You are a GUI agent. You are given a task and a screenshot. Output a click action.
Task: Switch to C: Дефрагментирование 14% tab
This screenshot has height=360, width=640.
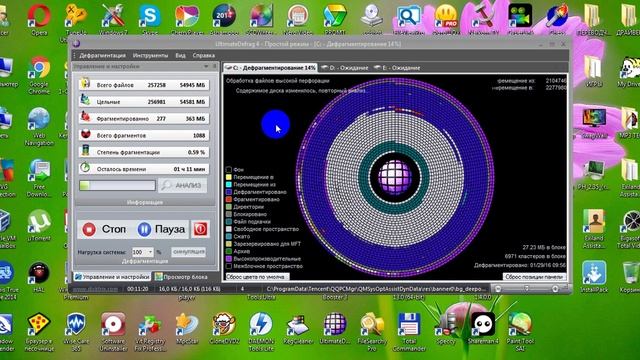(270, 68)
